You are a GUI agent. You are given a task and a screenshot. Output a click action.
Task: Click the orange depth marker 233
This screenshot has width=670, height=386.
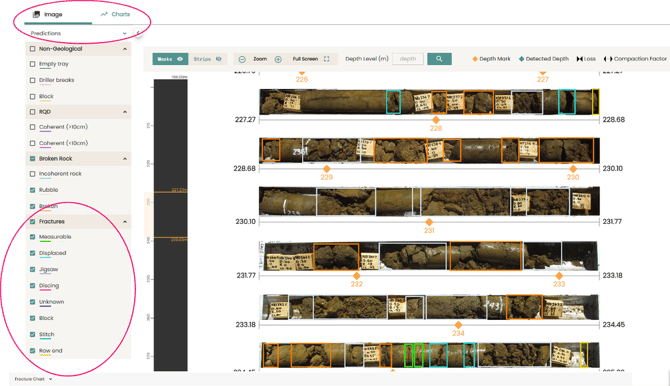[559, 276]
